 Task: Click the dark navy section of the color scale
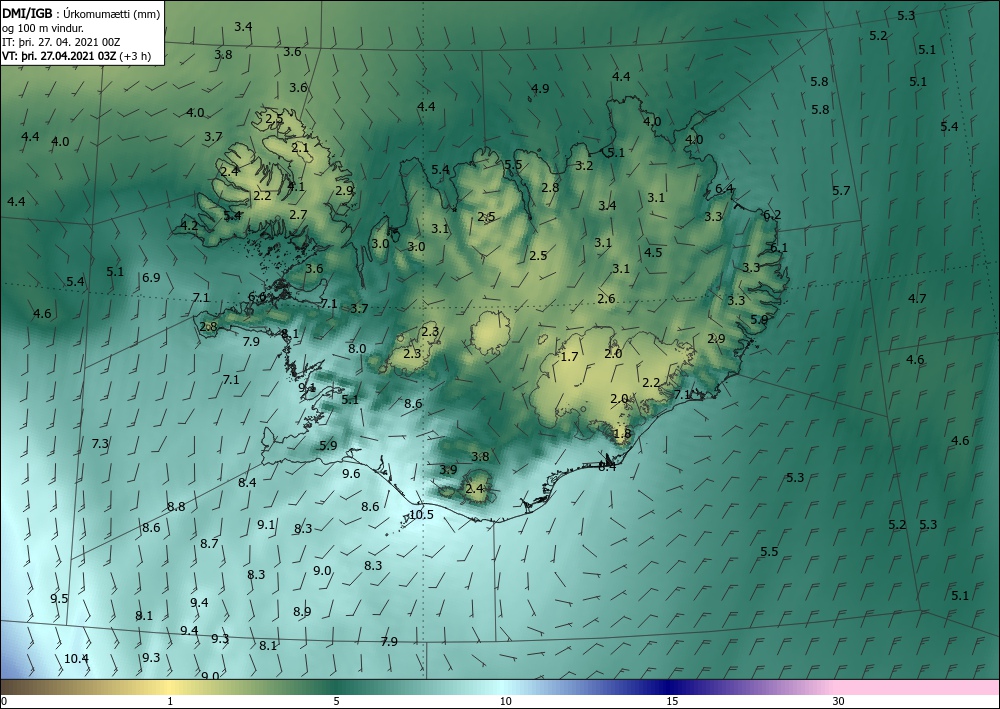tap(670, 687)
